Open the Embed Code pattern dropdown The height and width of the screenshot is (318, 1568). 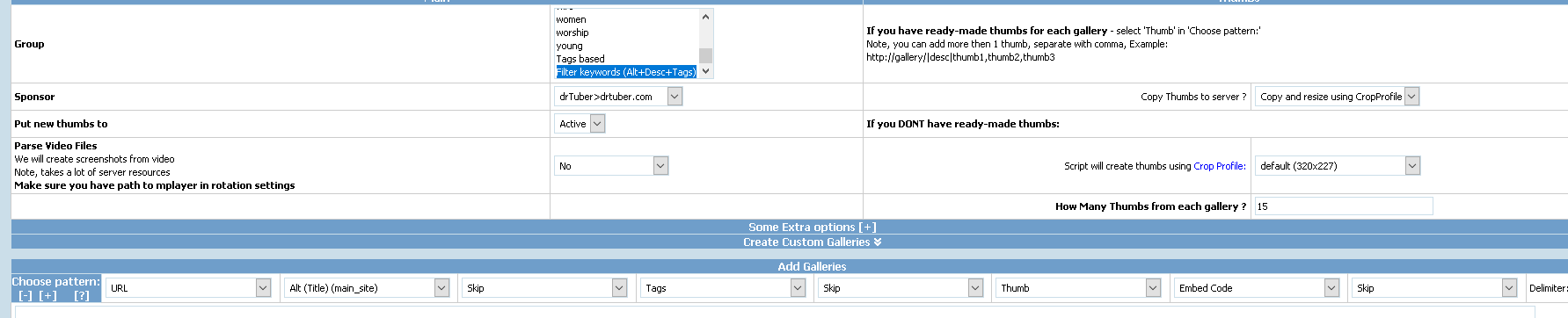coord(1257,288)
